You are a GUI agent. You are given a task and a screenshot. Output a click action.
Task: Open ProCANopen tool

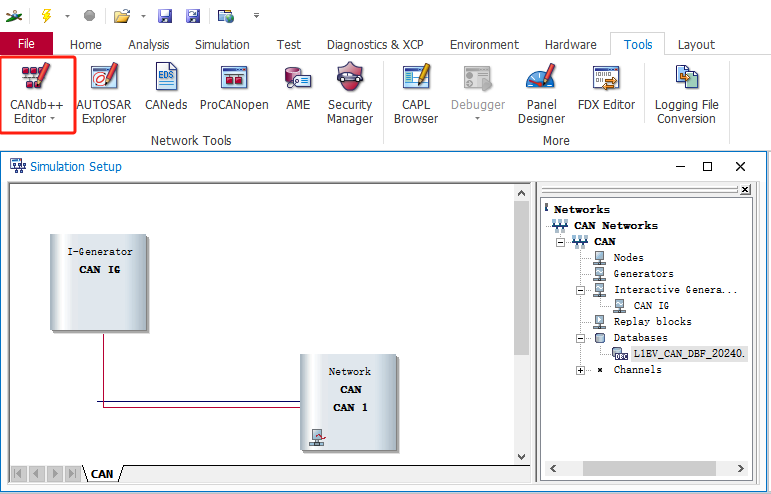[x=234, y=87]
